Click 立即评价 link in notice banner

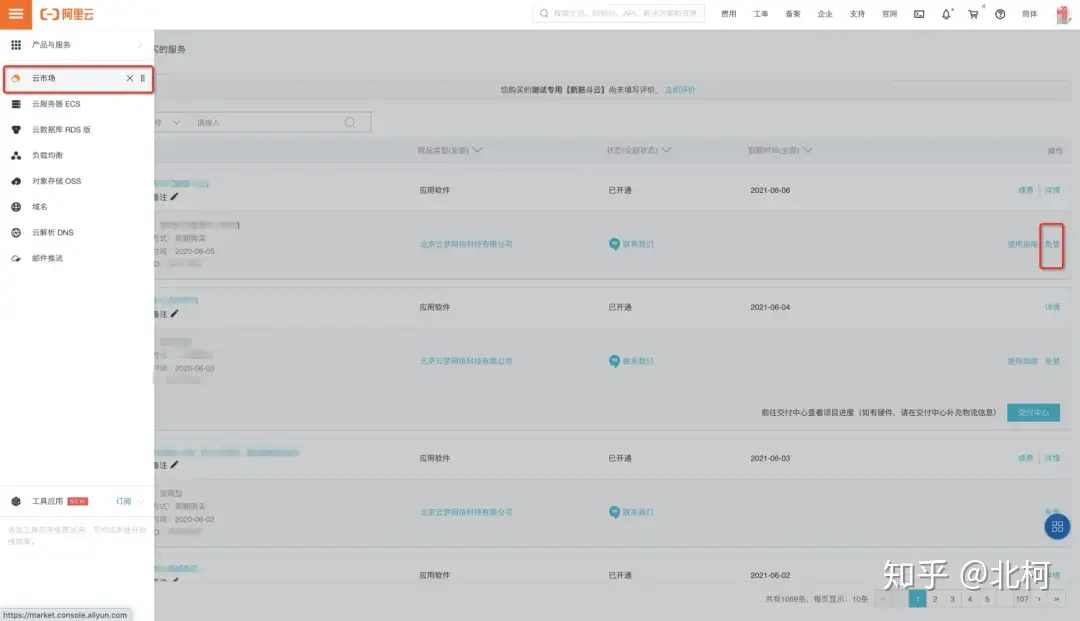point(680,90)
